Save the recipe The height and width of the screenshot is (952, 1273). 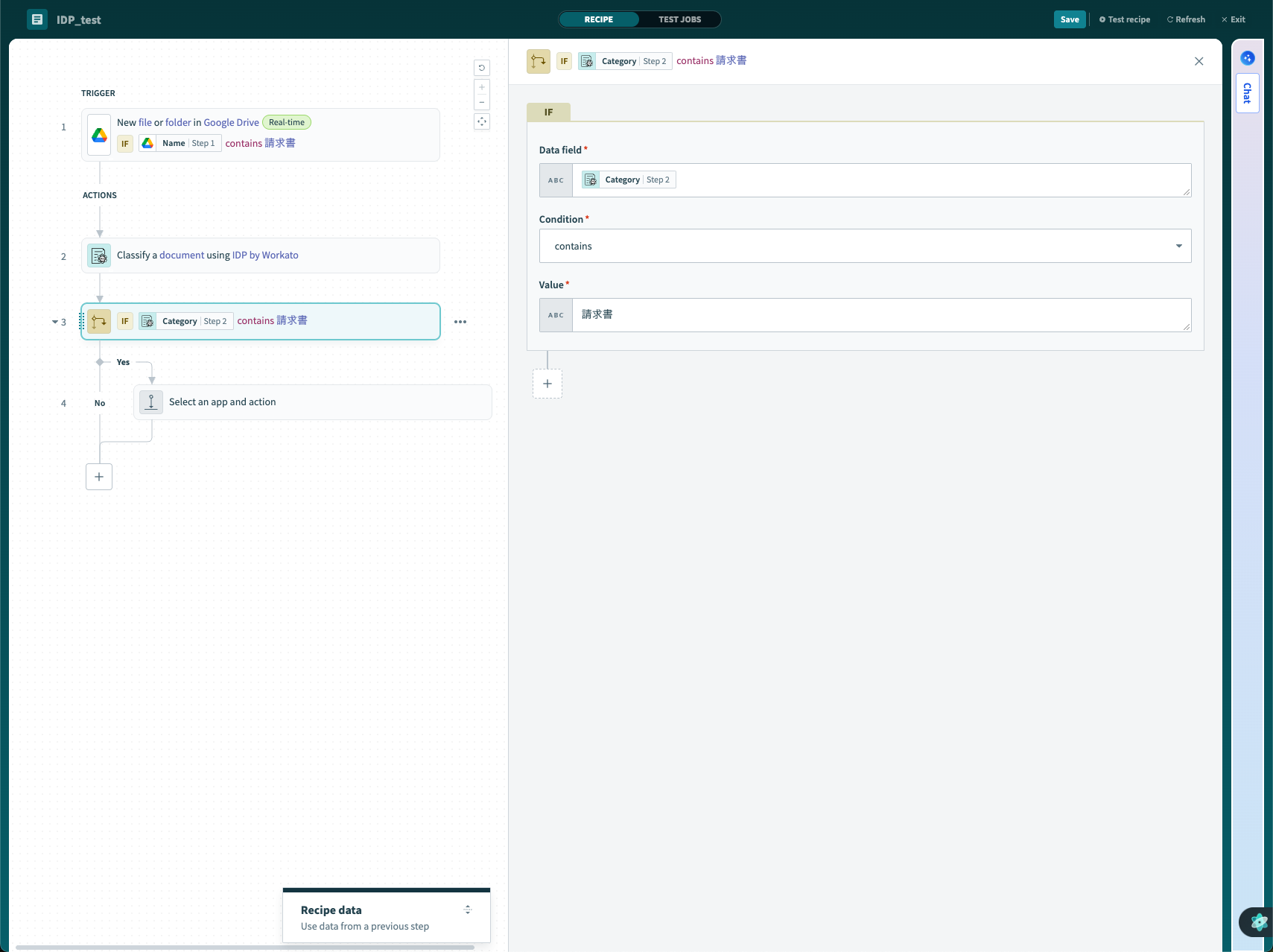(1070, 19)
